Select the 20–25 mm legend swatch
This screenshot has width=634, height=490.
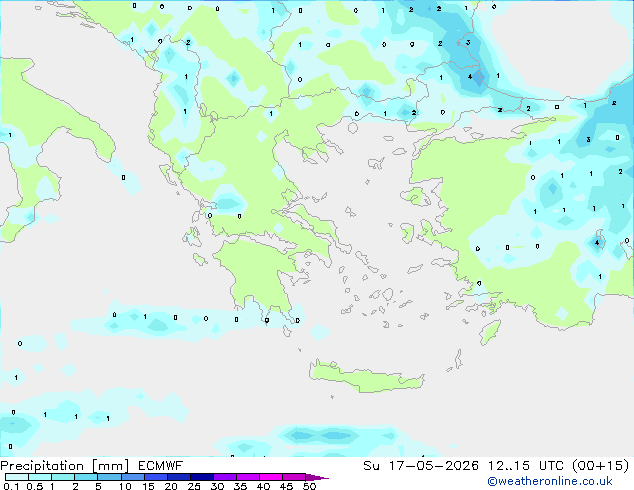pyautogui.click(x=178, y=477)
